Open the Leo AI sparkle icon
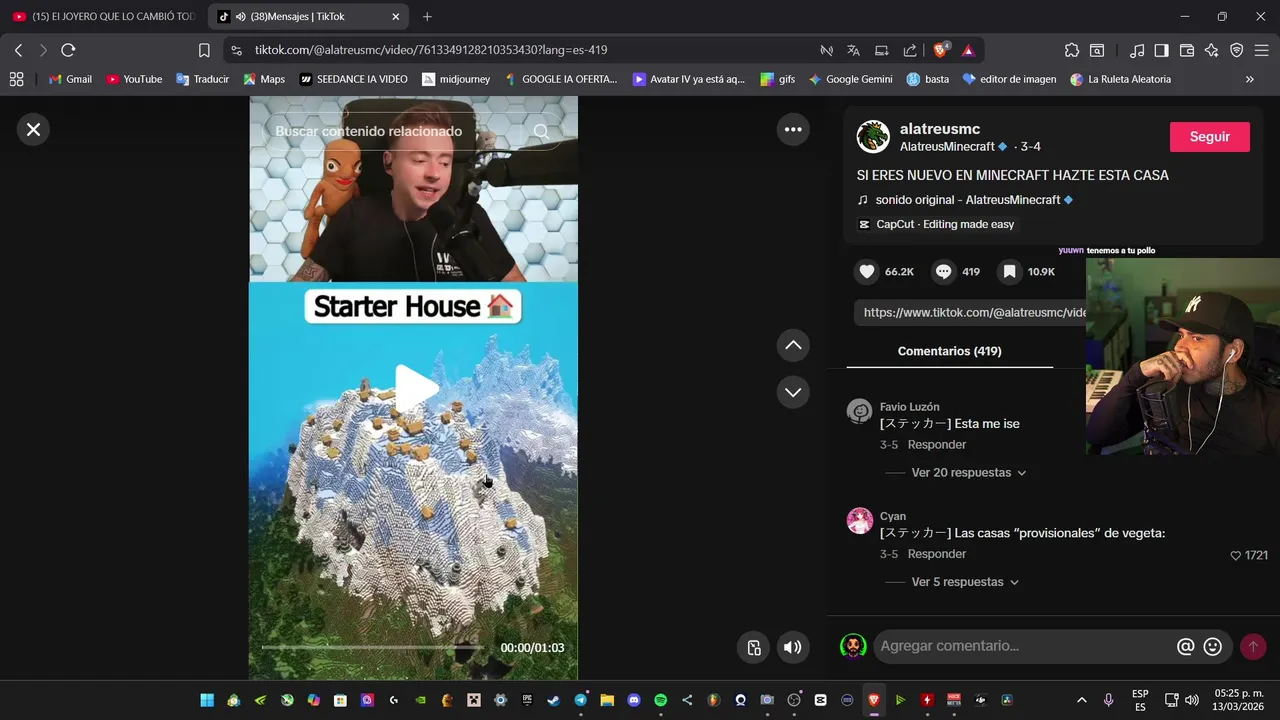 [1211, 50]
